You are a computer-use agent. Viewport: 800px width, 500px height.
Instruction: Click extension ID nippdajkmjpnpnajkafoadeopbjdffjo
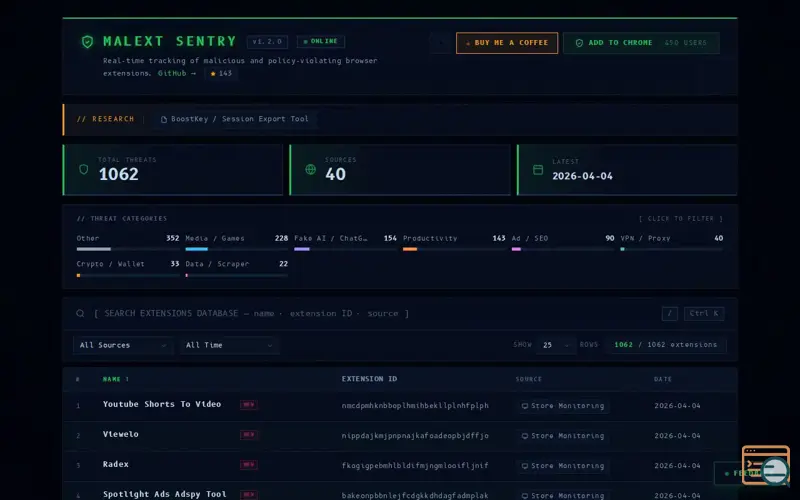415,436
